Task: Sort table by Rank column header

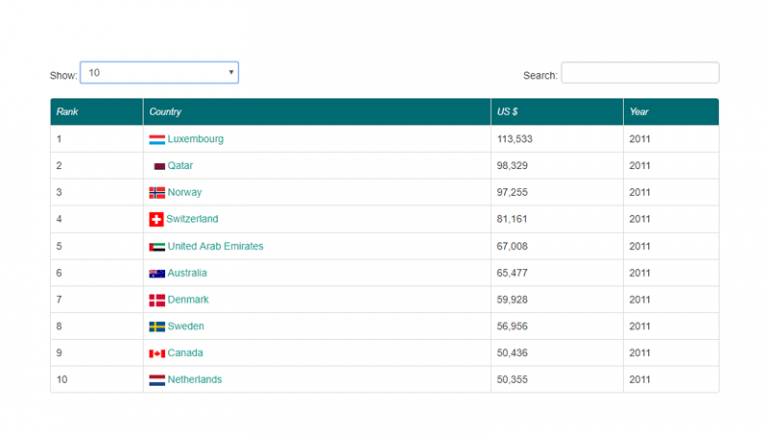Action: (67, 112)
